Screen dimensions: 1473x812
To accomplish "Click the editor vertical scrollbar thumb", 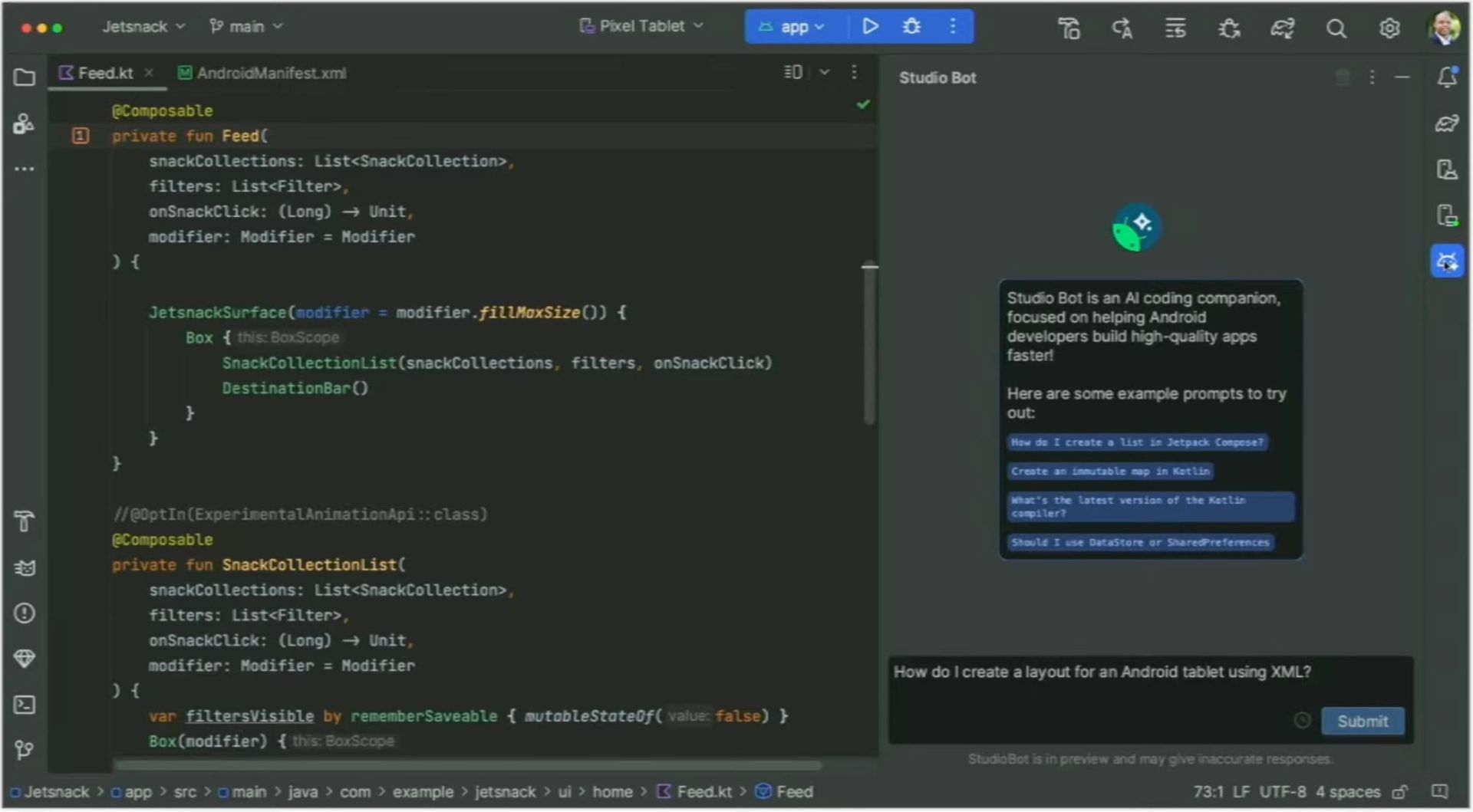I will 869,344.
